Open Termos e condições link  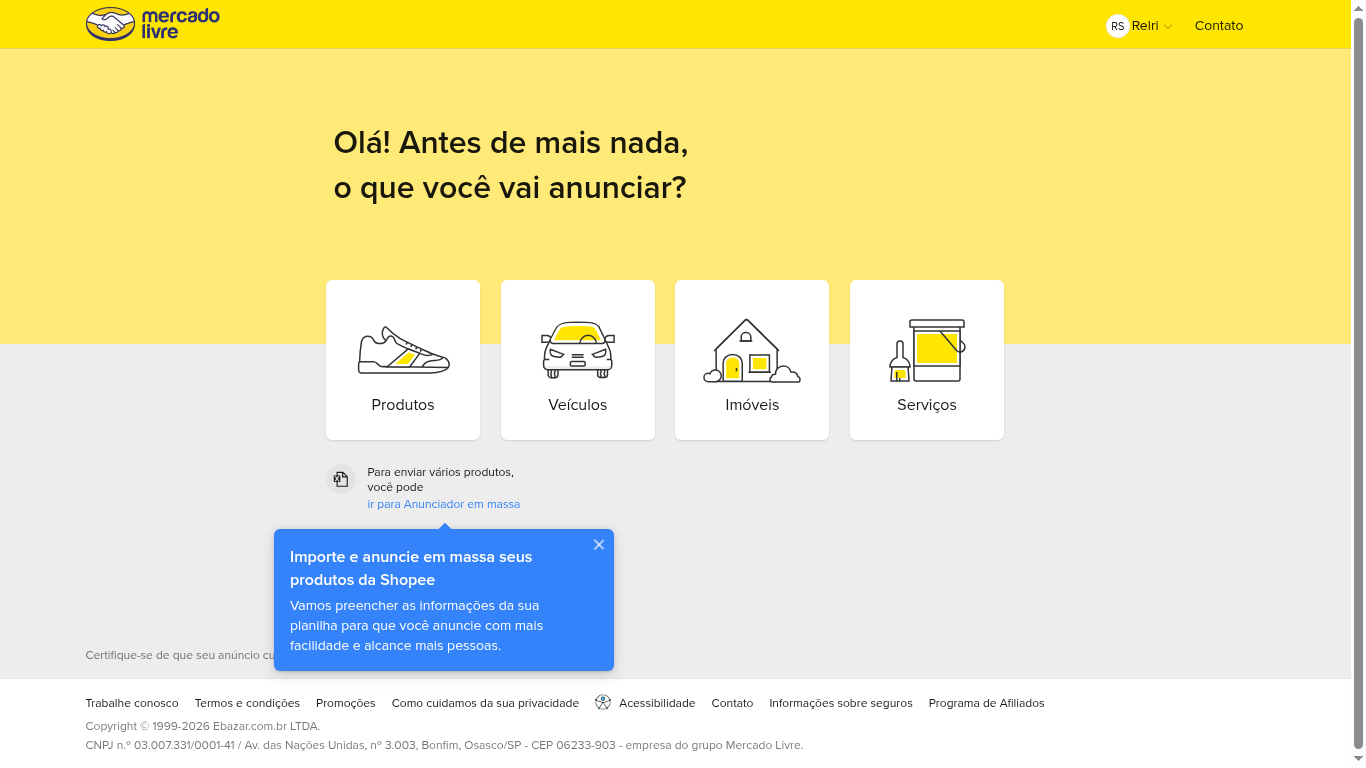point(247,703)
